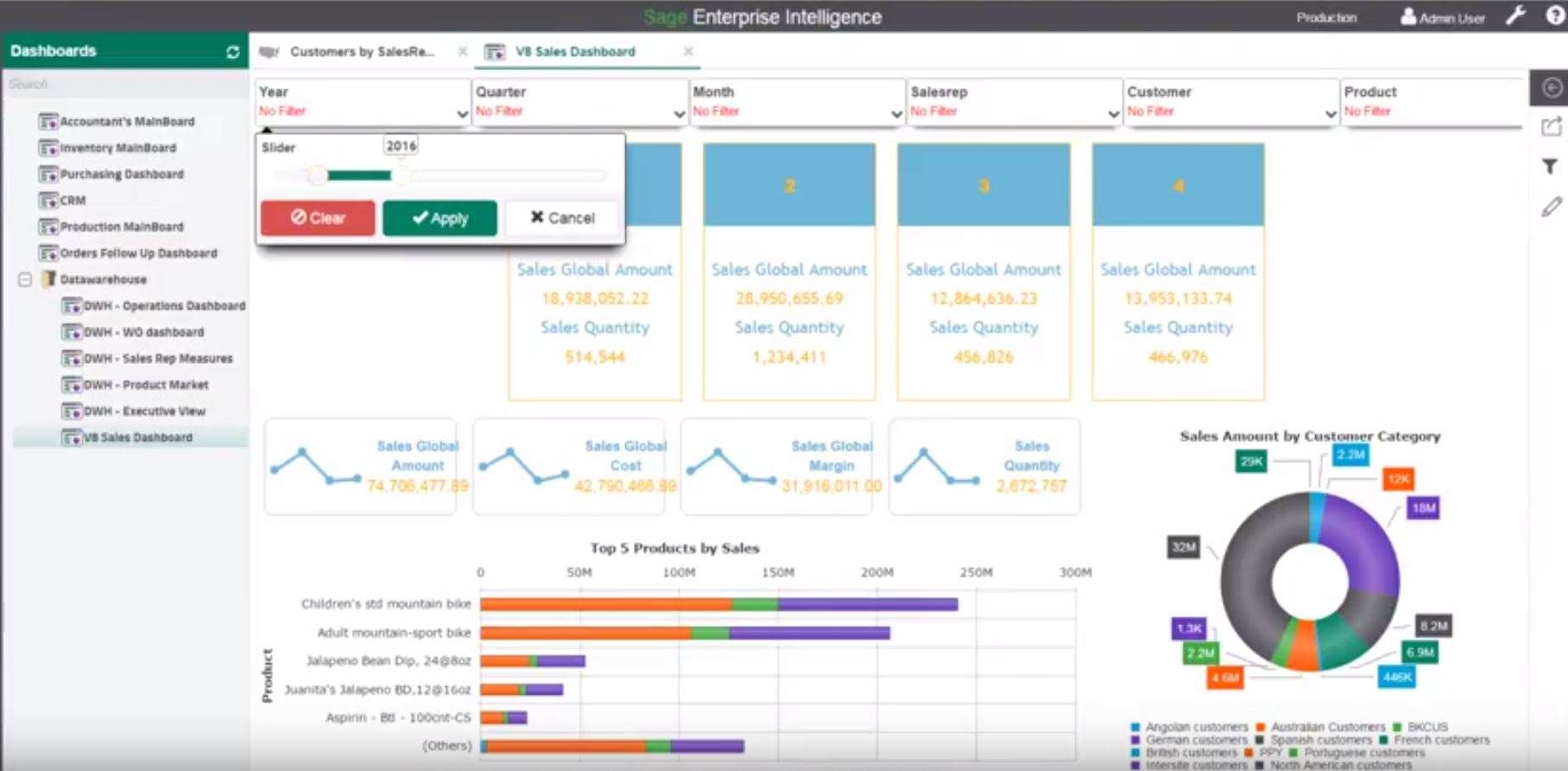Open the Product filter
This screenshot has width=1568, height=771.
coord(1434,102)
